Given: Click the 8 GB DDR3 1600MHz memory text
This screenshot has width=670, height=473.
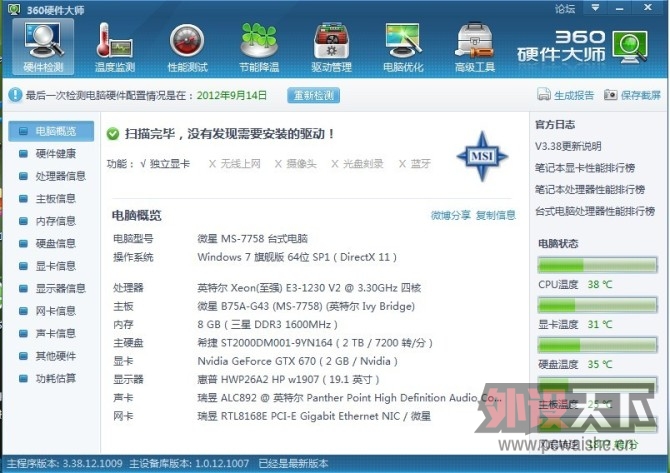Looking at the screenshot, I should coord(267,325).
